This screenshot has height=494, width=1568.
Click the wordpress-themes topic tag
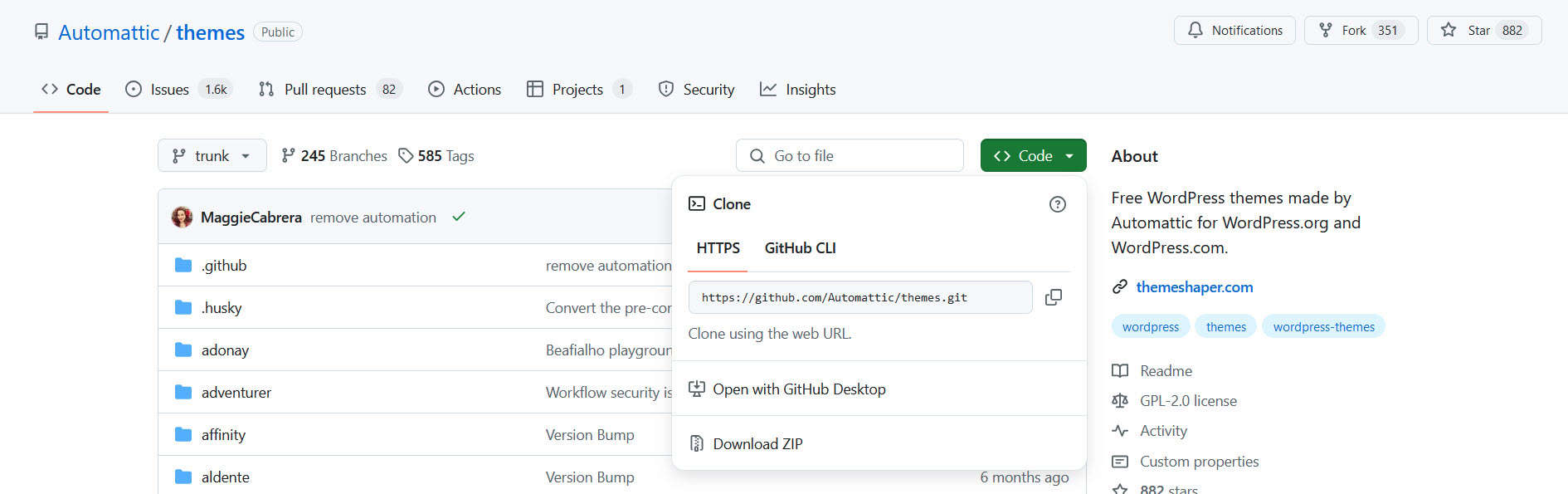coord(1323,326)
